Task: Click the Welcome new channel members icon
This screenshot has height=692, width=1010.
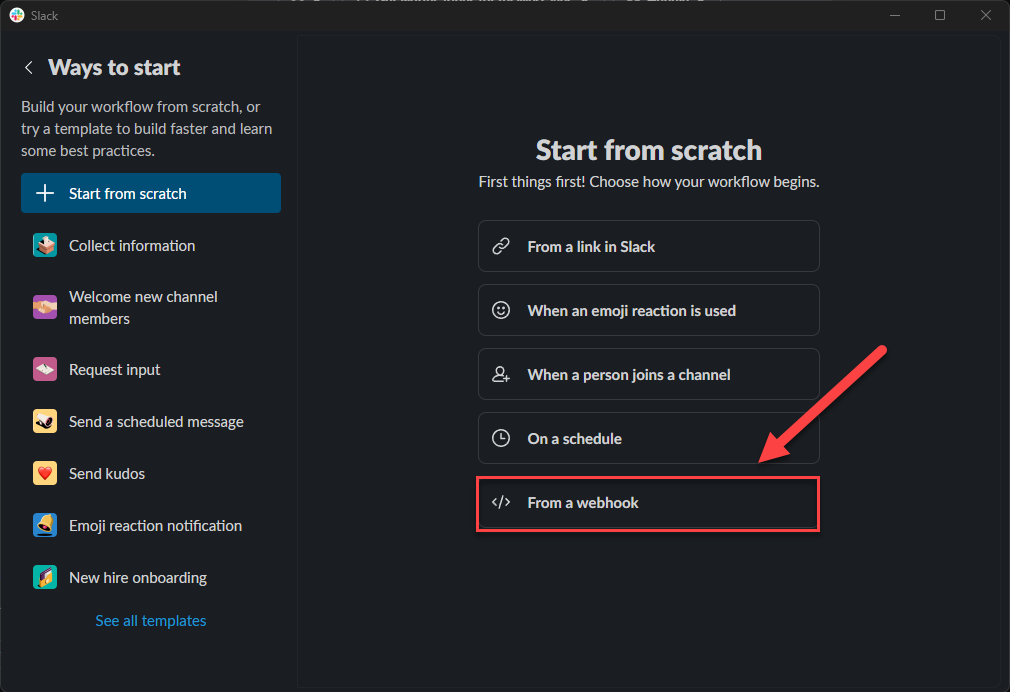Action: (x=45, y=308)
